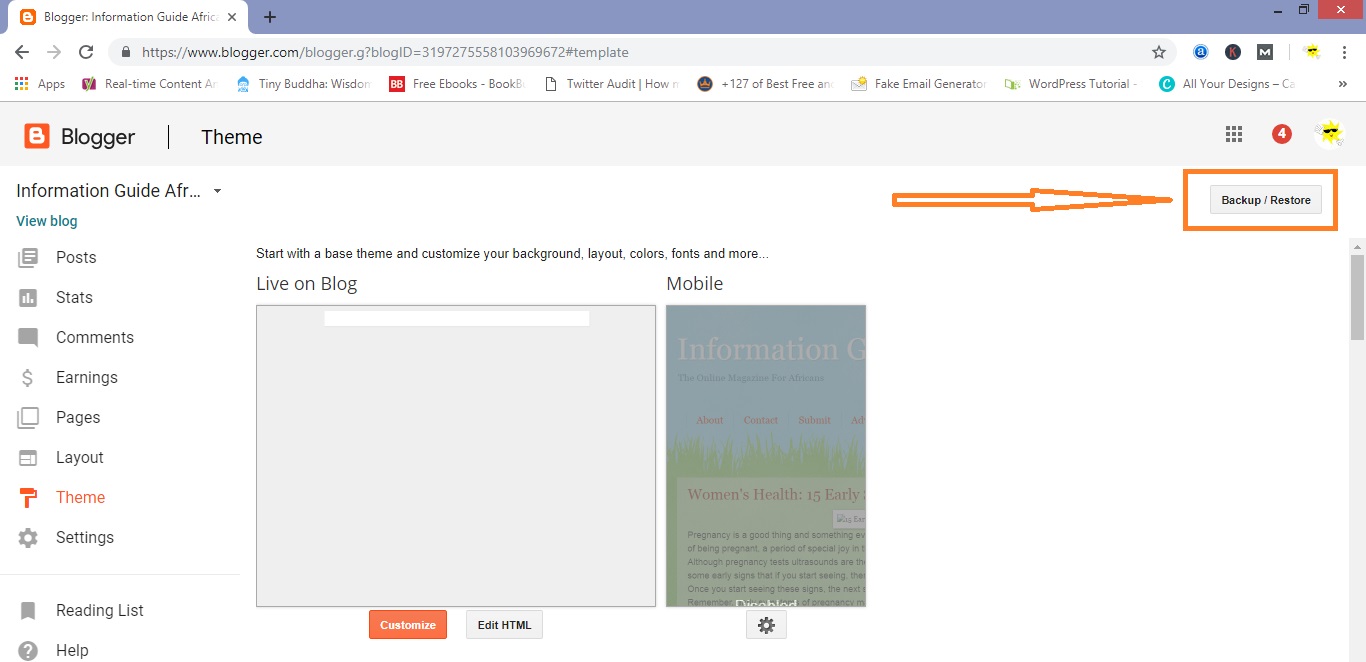Image resolution: width=1366 pixels, height=662 pixels.
Task: Open the Apps bookmarks shortcut
Action: point(40,84)
